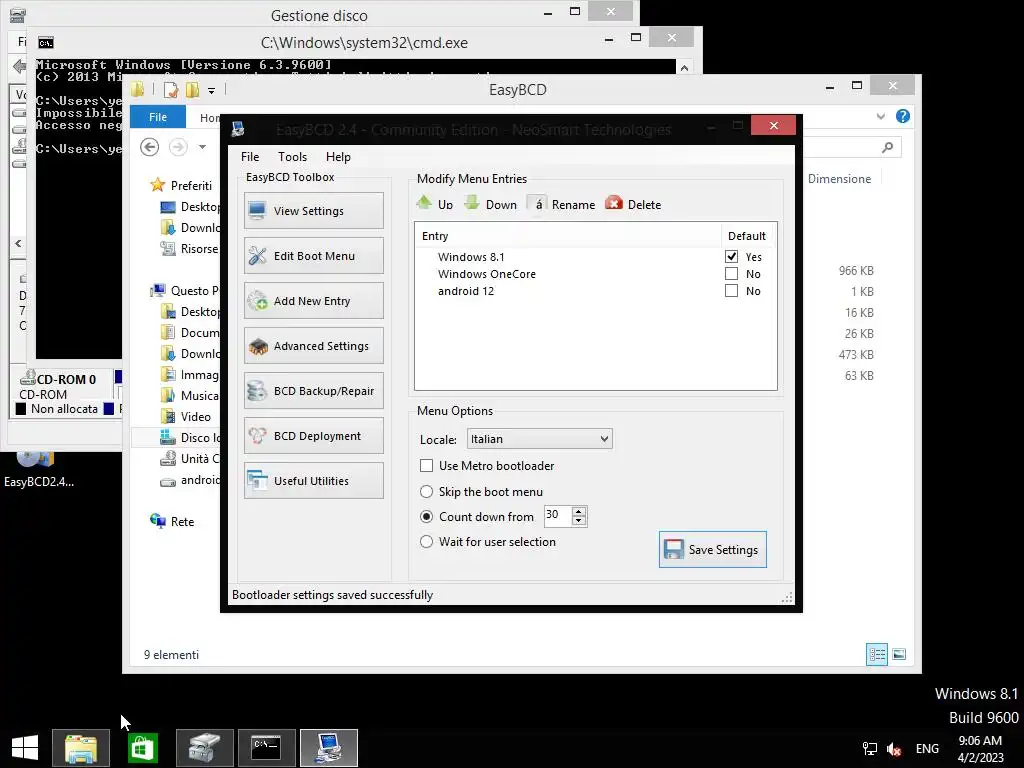
Task: Select the Windows 8.1 entry row
Action: [x=596, y=257]
